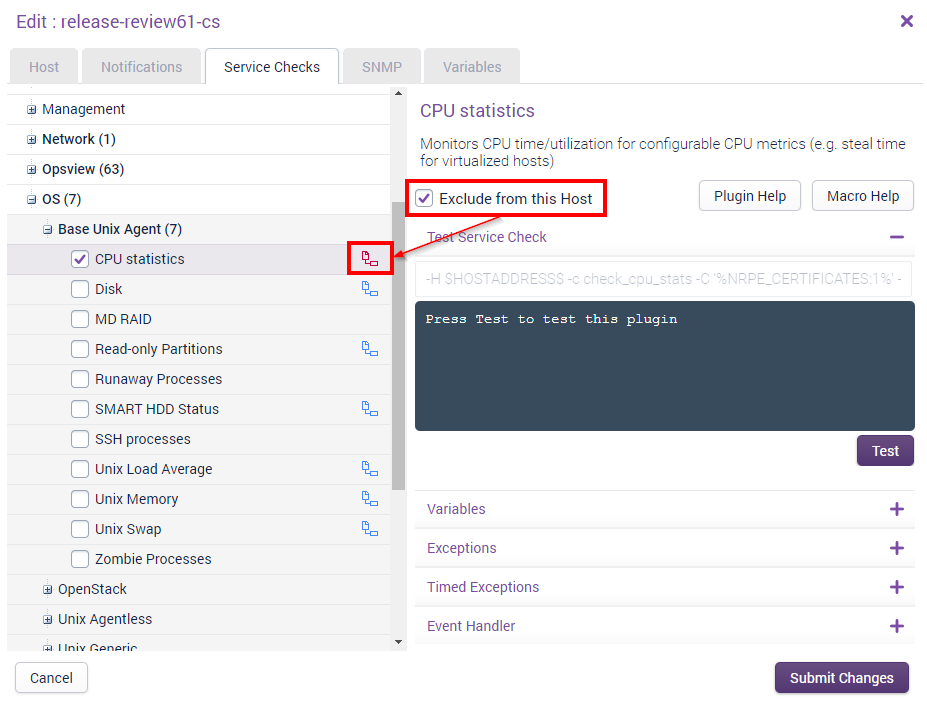Click the template icon beside Unix Memory
Screen dimensions: 927x706
[370, 499]
